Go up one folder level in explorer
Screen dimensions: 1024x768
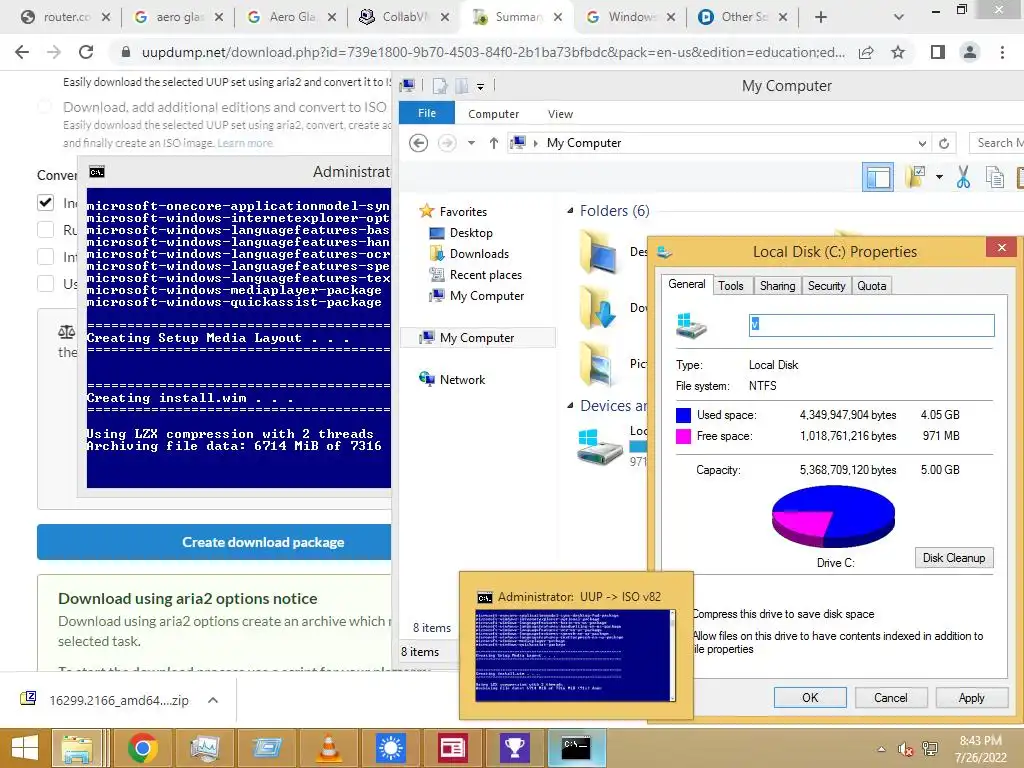click(x=494, y=142)
